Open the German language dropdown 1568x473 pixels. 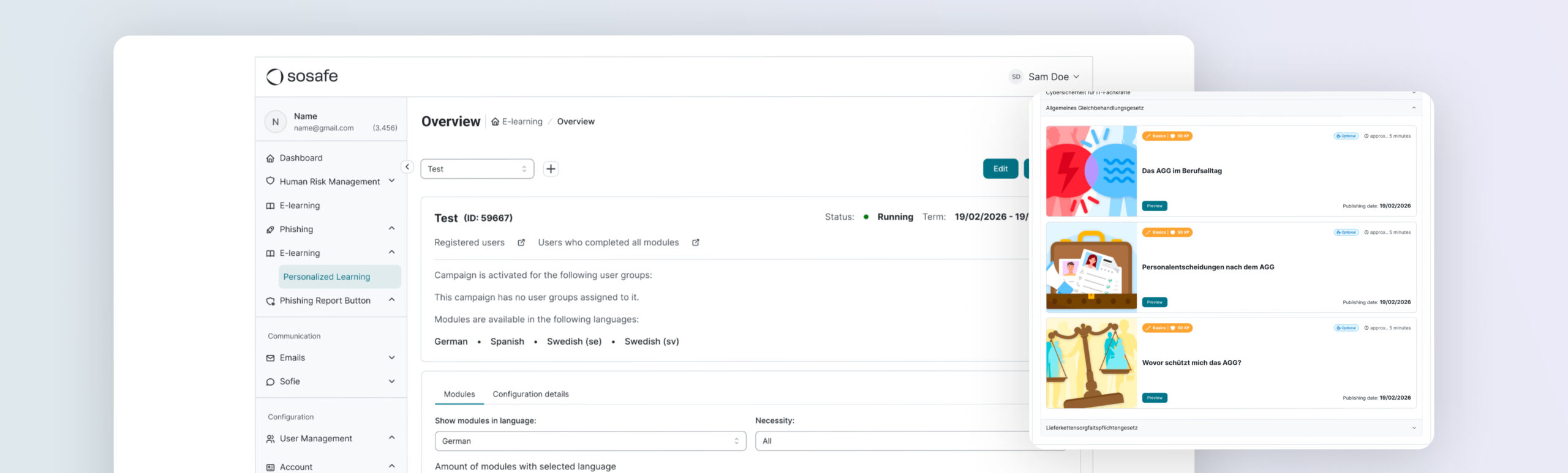click(x=590, y=441)
